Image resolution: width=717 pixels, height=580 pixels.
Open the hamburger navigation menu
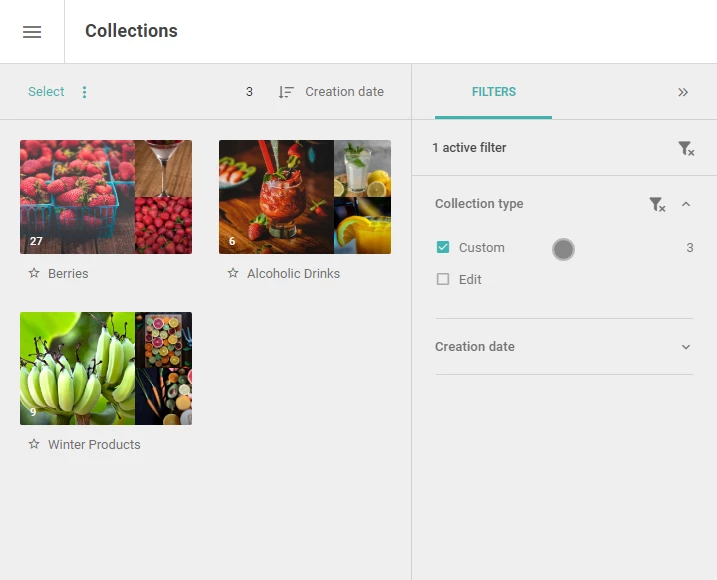click(x=32, y=32)
